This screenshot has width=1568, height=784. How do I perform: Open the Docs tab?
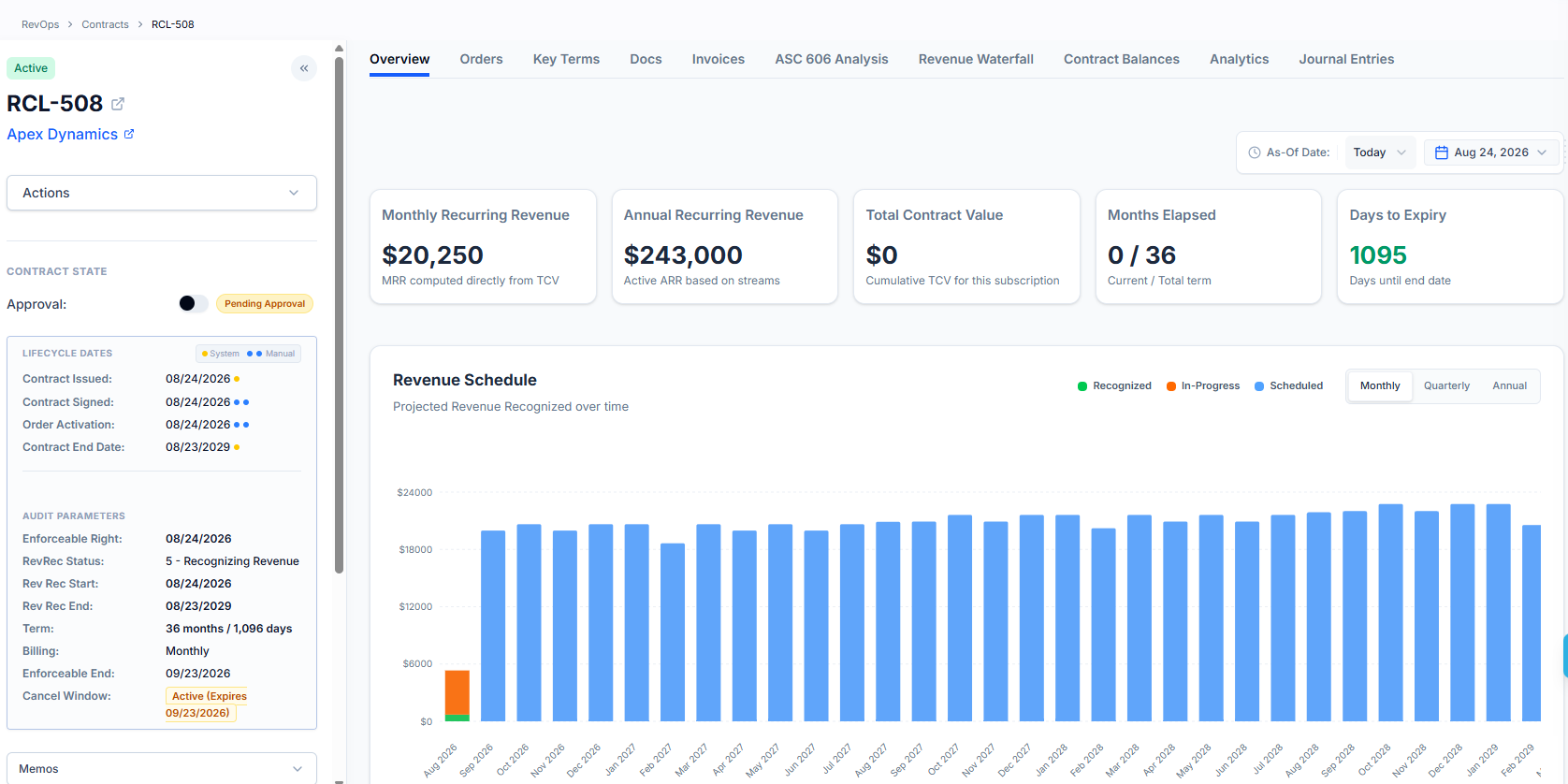click(646, 59)
